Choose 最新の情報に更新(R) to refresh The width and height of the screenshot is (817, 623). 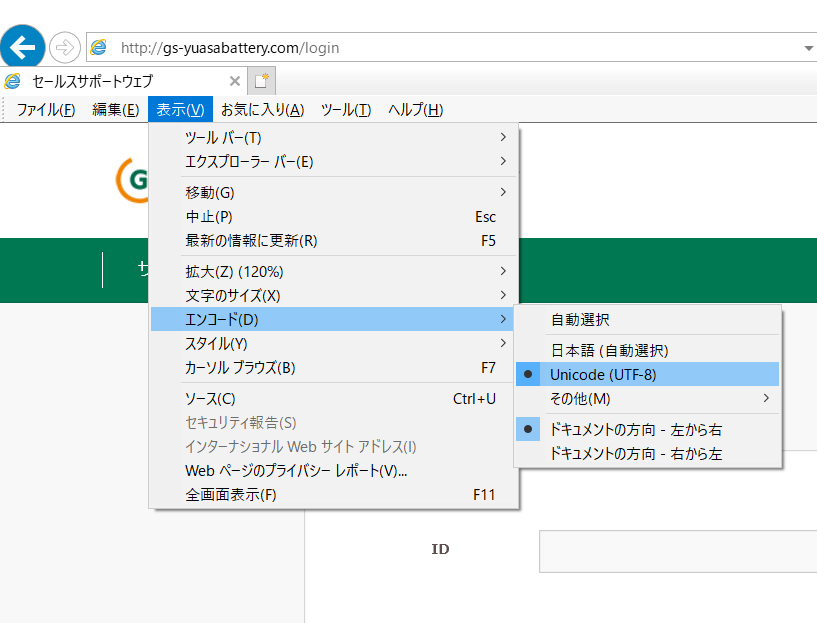[333, 241]
